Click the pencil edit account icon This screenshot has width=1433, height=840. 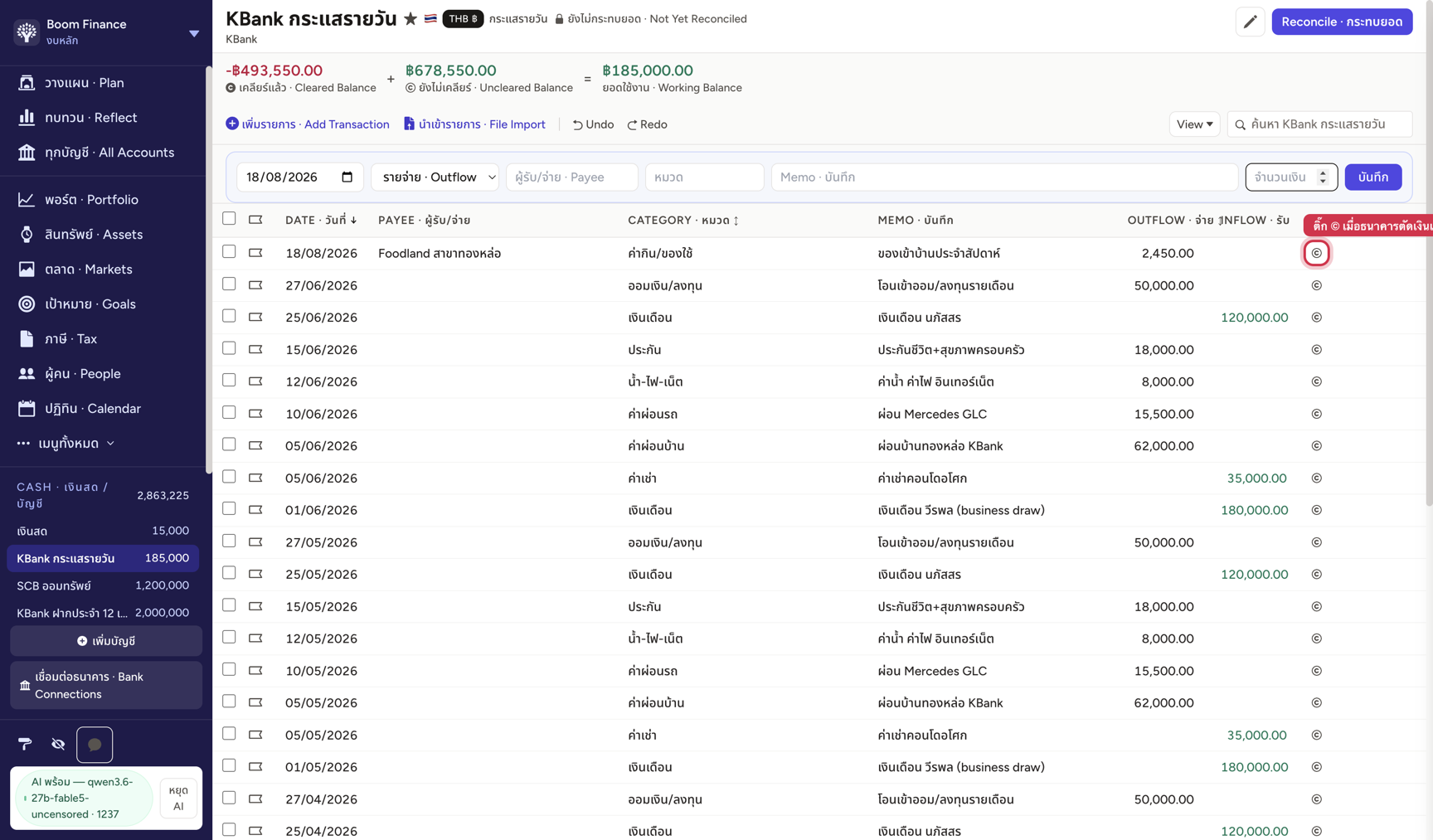(1250, 22)
